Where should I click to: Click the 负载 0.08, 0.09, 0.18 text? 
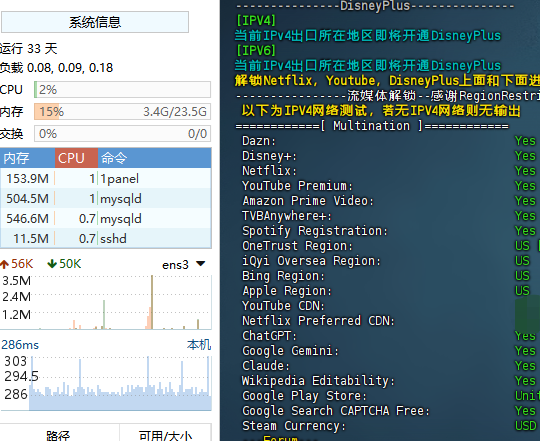56,67
